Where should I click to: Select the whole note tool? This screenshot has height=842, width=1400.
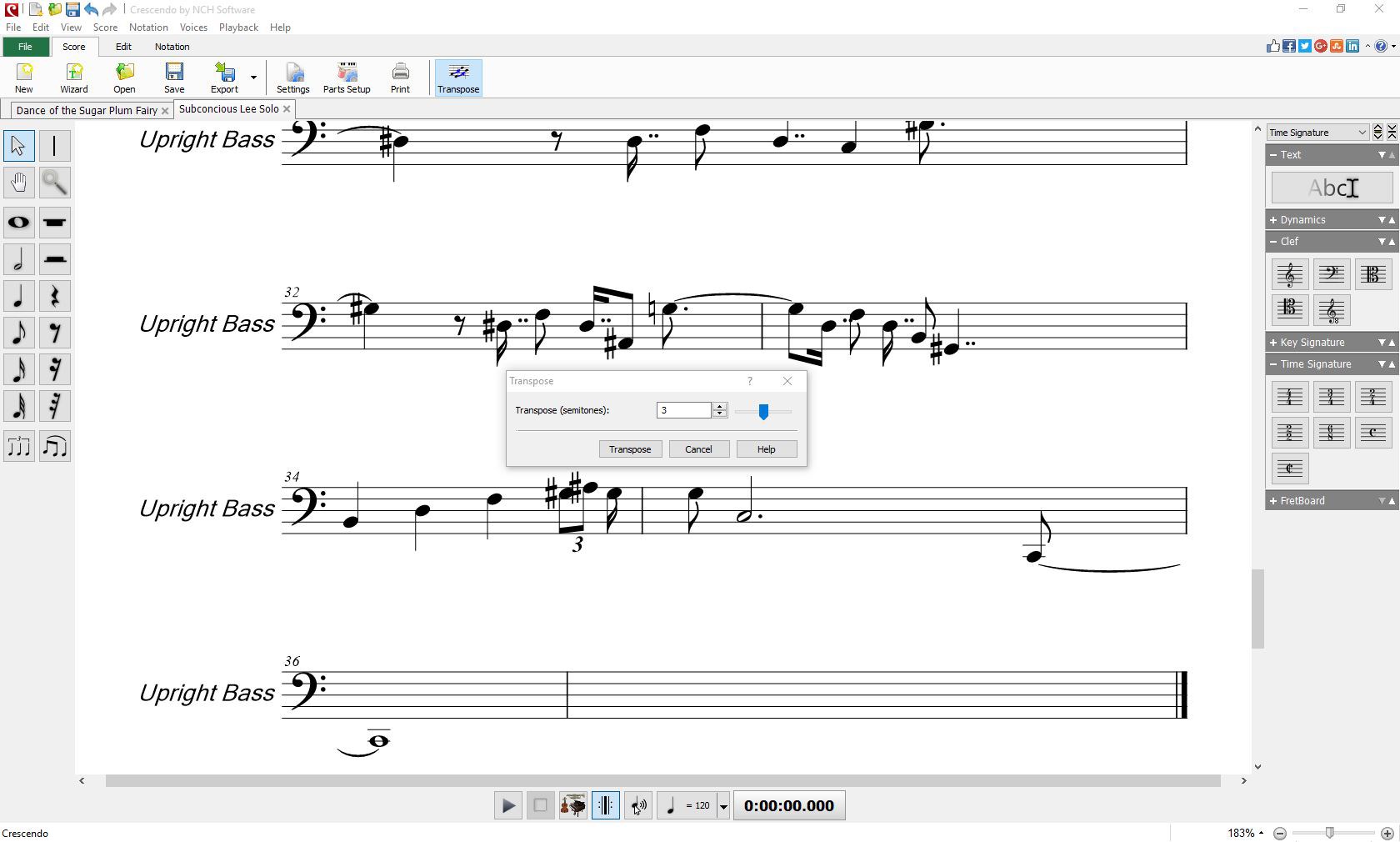pos(18,223)
